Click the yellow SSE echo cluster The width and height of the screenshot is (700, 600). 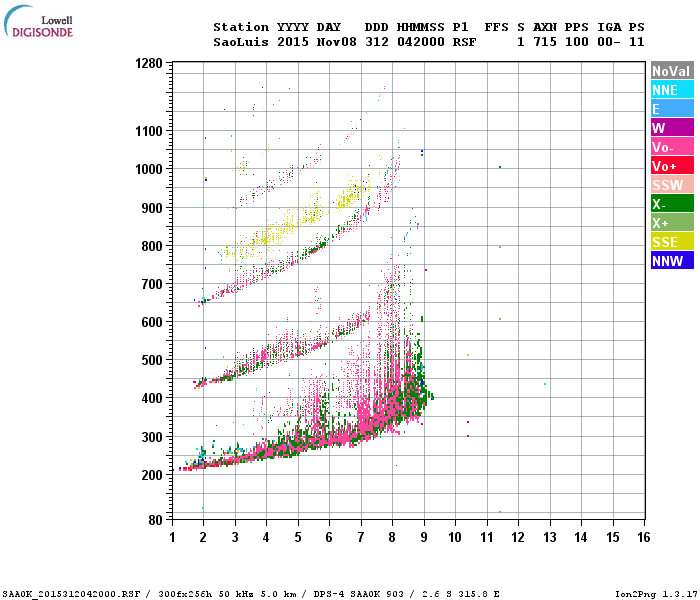coord(297,221)
